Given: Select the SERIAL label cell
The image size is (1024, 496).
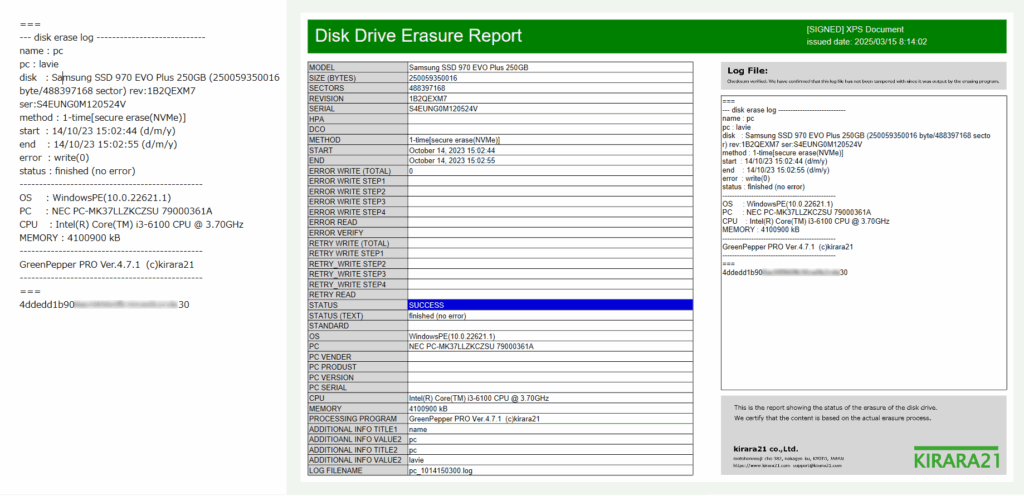Looking at the screenshot, I should pos(357,109).
